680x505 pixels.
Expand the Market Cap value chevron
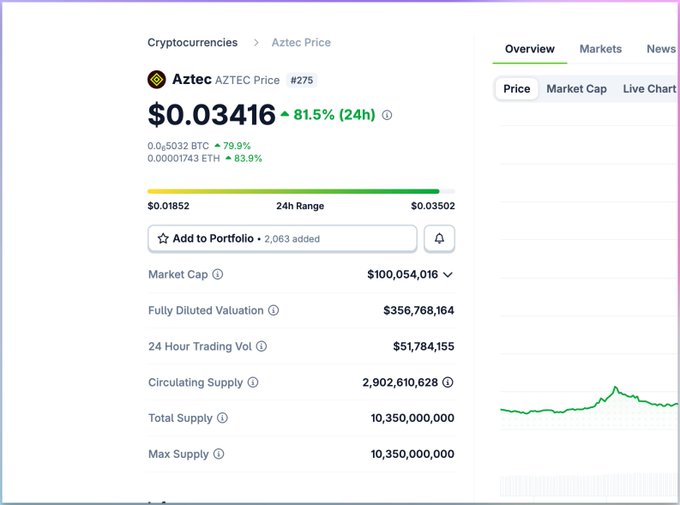[x=448, y=274]
